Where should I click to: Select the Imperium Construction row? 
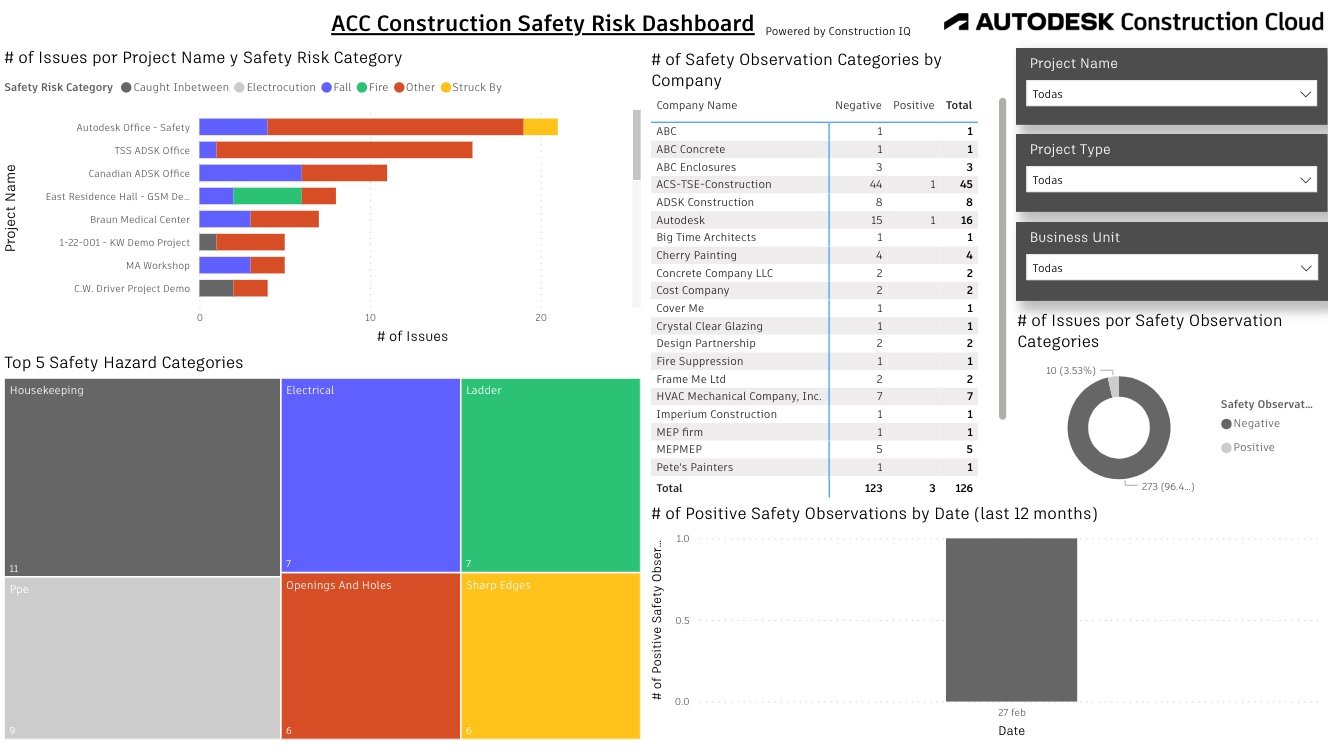[x=814, y=414]
